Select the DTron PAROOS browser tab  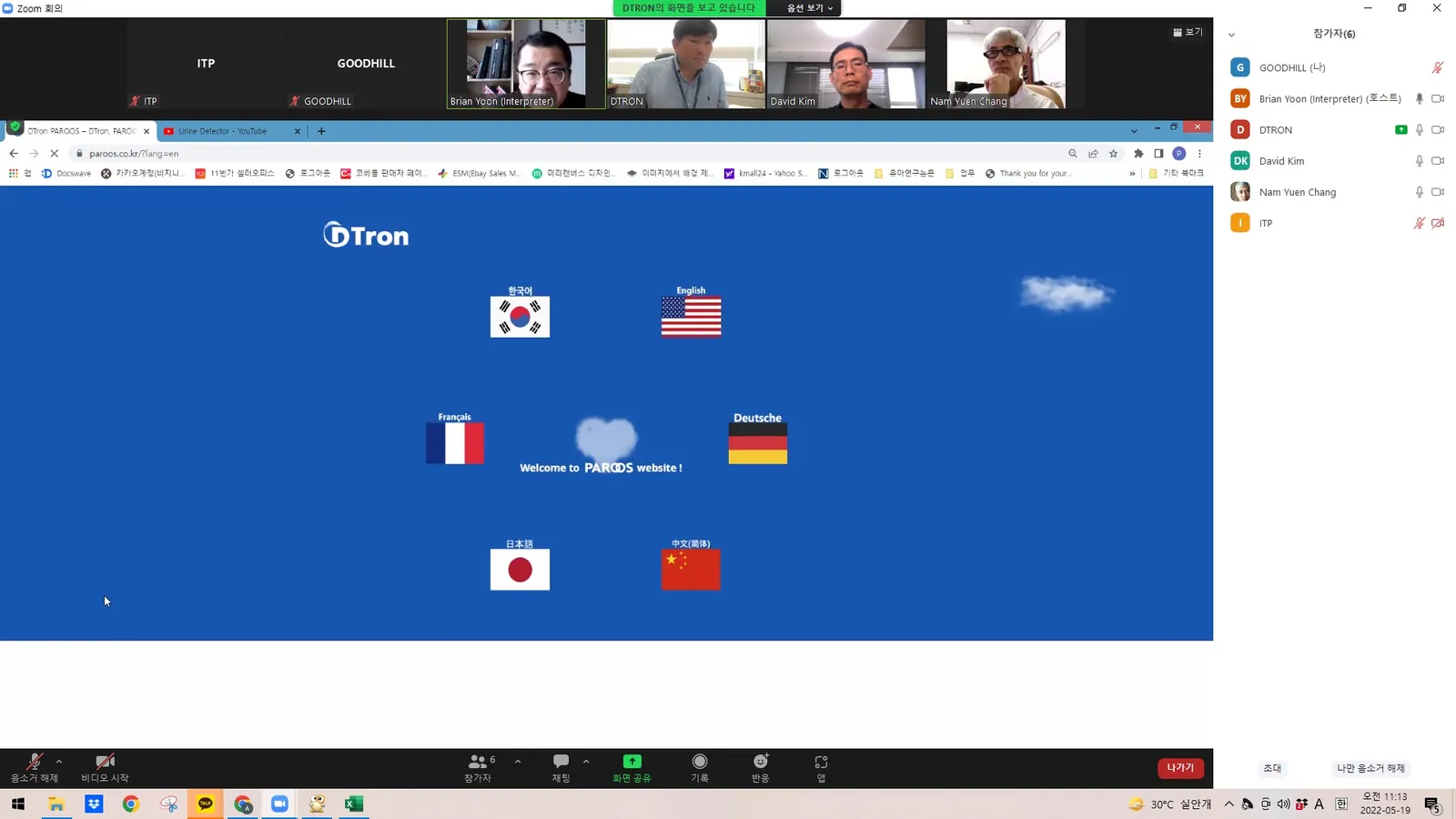point(79,131)
